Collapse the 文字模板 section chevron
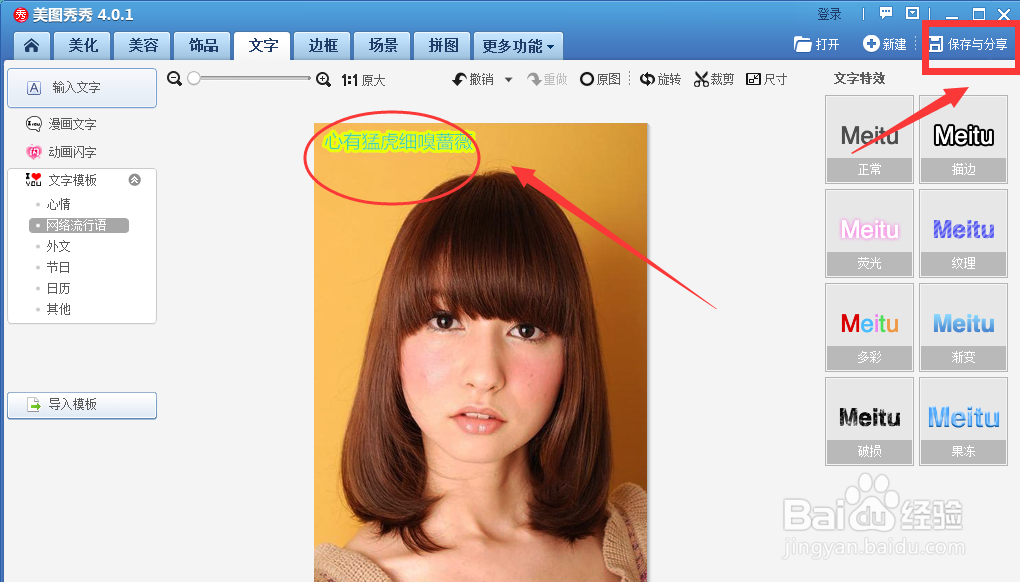Image resolution: width=1020 pixels, height=582 pixels. pos(135,179)
